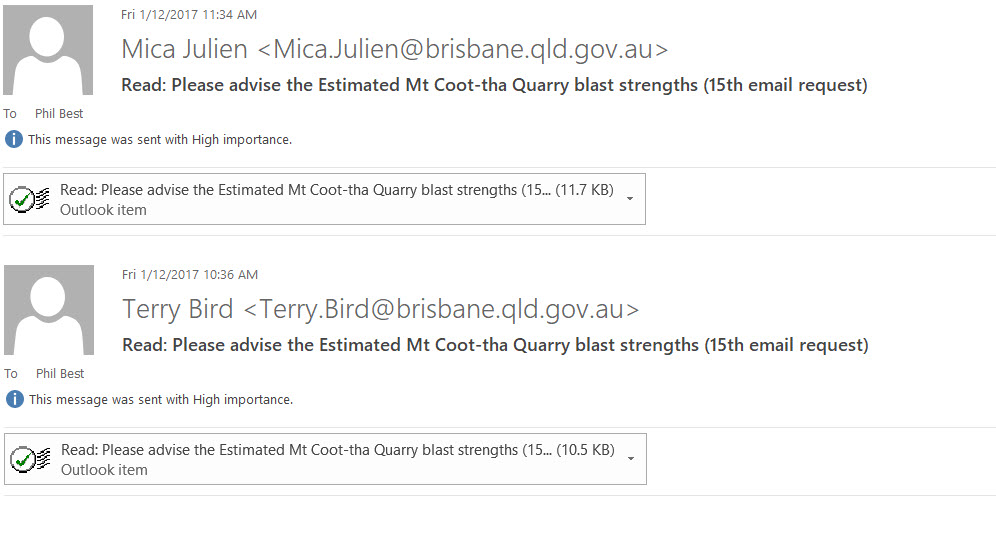Click Mica Julien's contact avatar picture
This screenshot has height=539, width=996.
pyautogui.click(x=48, y=50)
